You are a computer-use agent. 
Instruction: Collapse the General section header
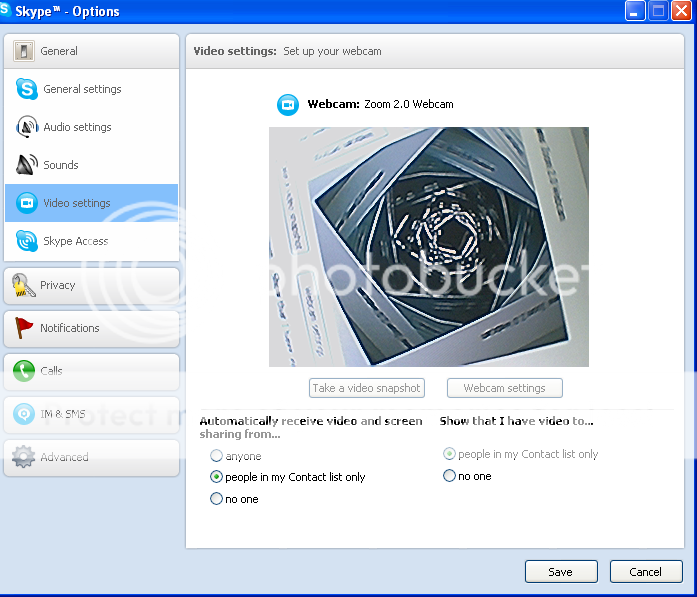tap(91, 51)
